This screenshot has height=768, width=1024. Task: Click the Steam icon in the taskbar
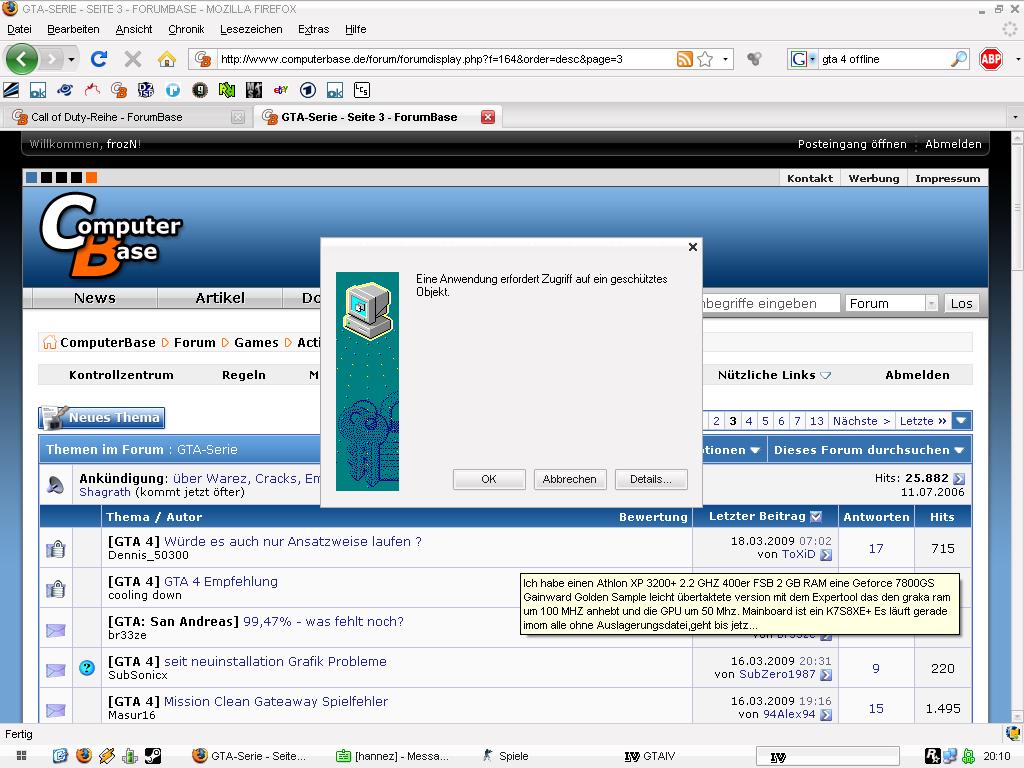[153, 756]
